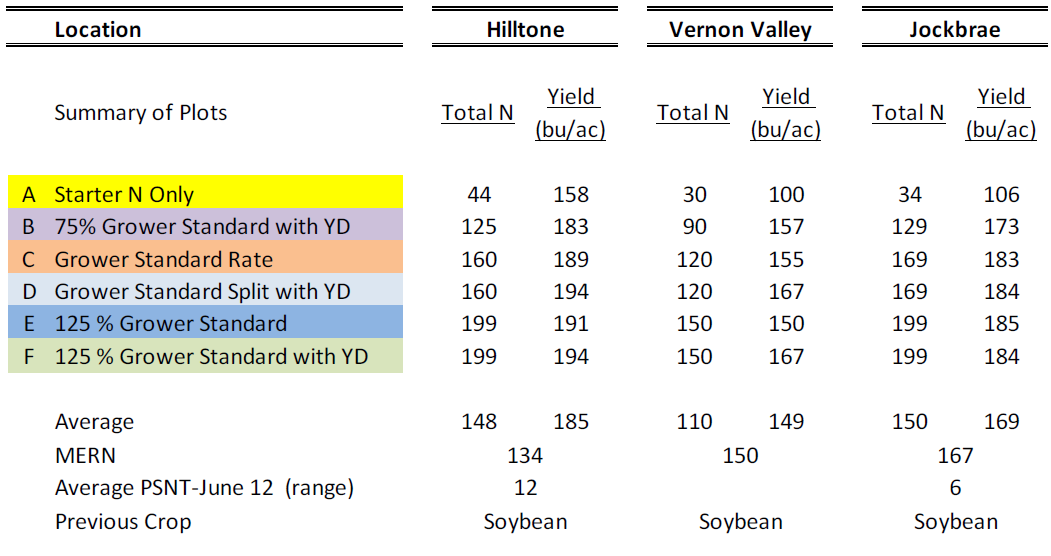Viewport: 1051px width, 556px height.
Task: Click underlined Total N under Jockbrae
Action: click(x=908, y=113)
